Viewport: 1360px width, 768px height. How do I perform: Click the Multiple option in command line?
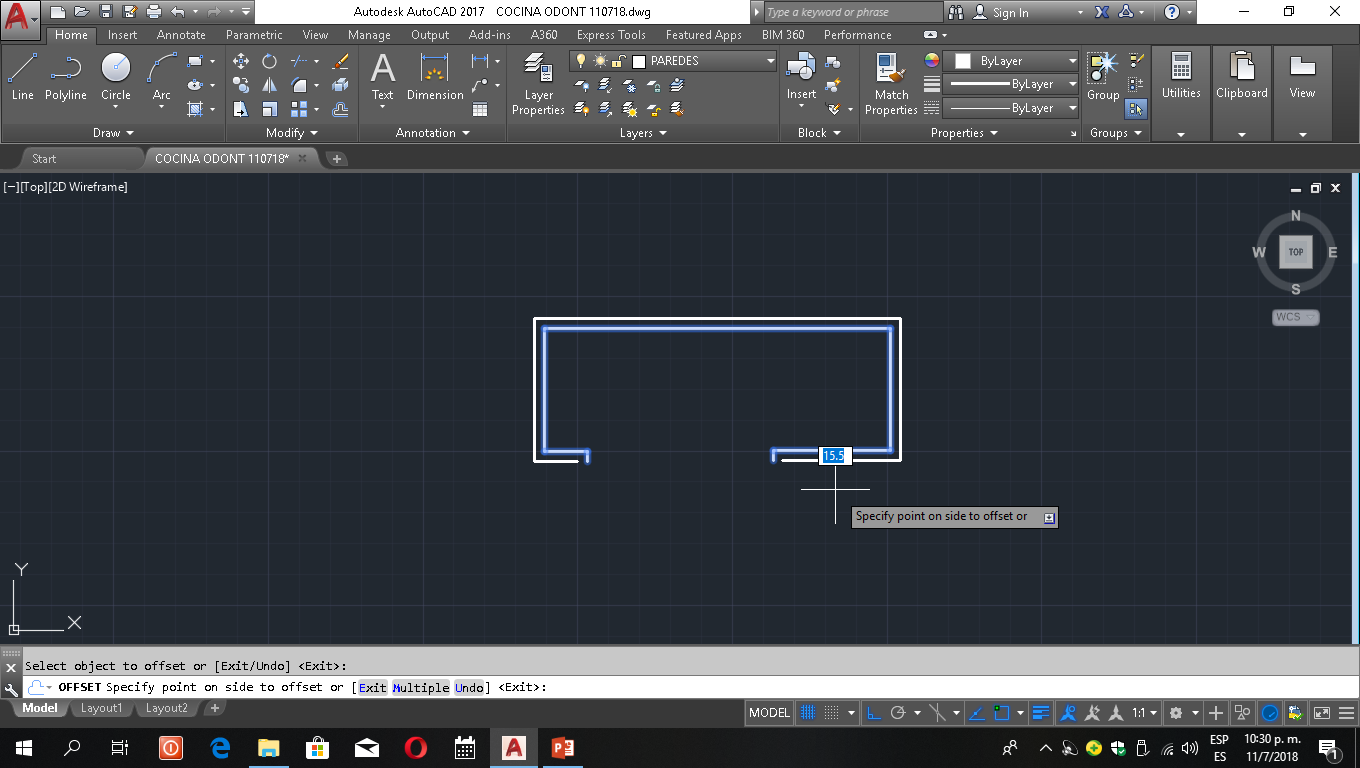tap(421, 687)
